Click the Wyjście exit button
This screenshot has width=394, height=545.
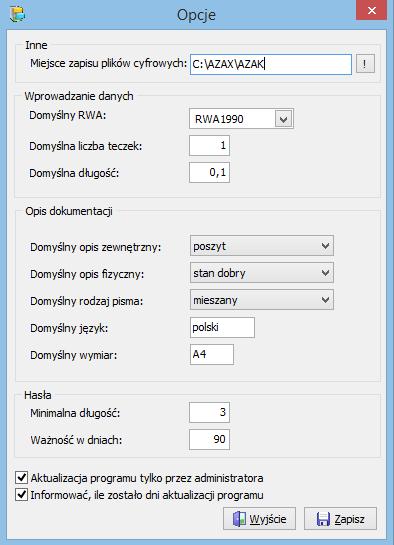260,519
